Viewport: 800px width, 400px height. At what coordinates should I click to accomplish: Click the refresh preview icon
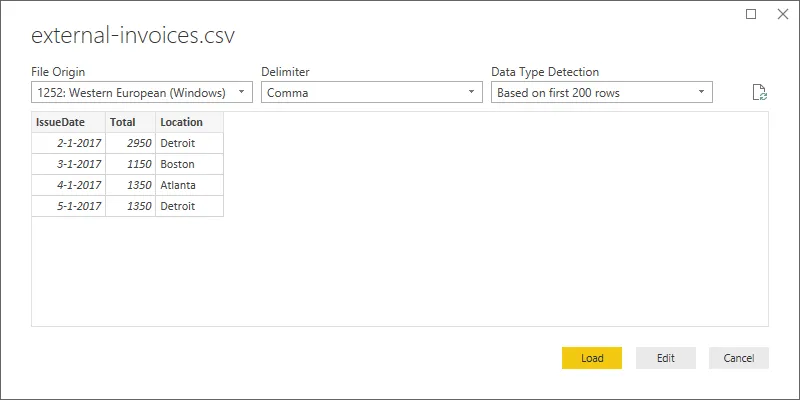coord(759,93)
